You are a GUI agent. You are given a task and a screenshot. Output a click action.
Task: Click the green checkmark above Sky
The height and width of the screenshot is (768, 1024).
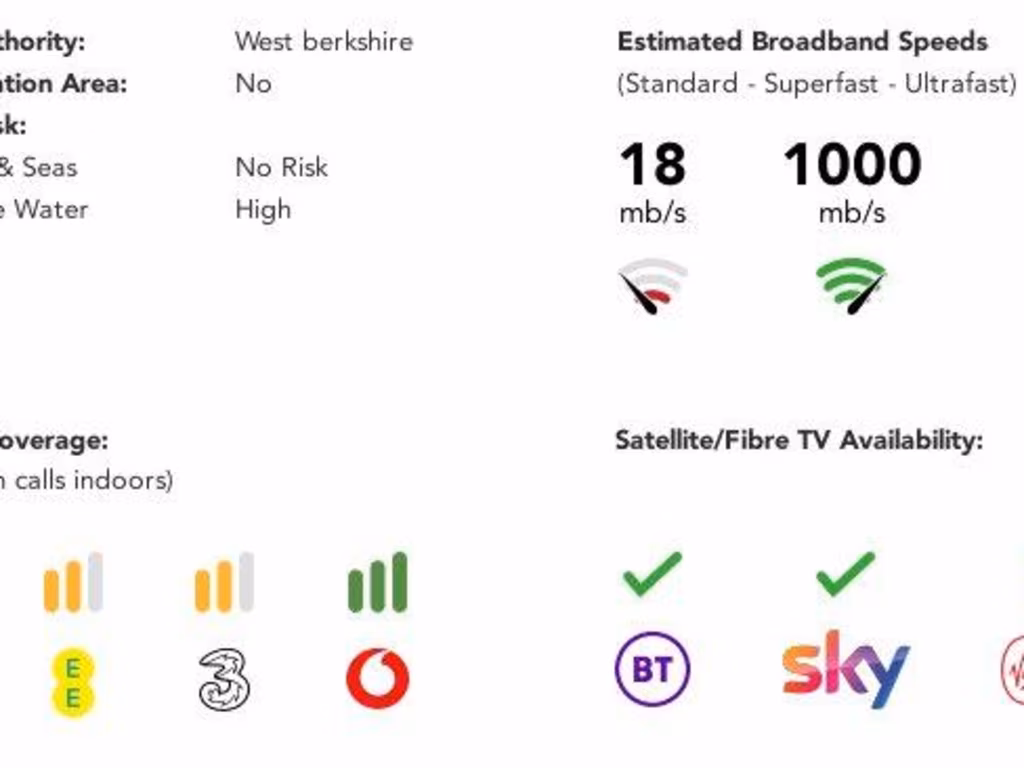click(845, 574)
